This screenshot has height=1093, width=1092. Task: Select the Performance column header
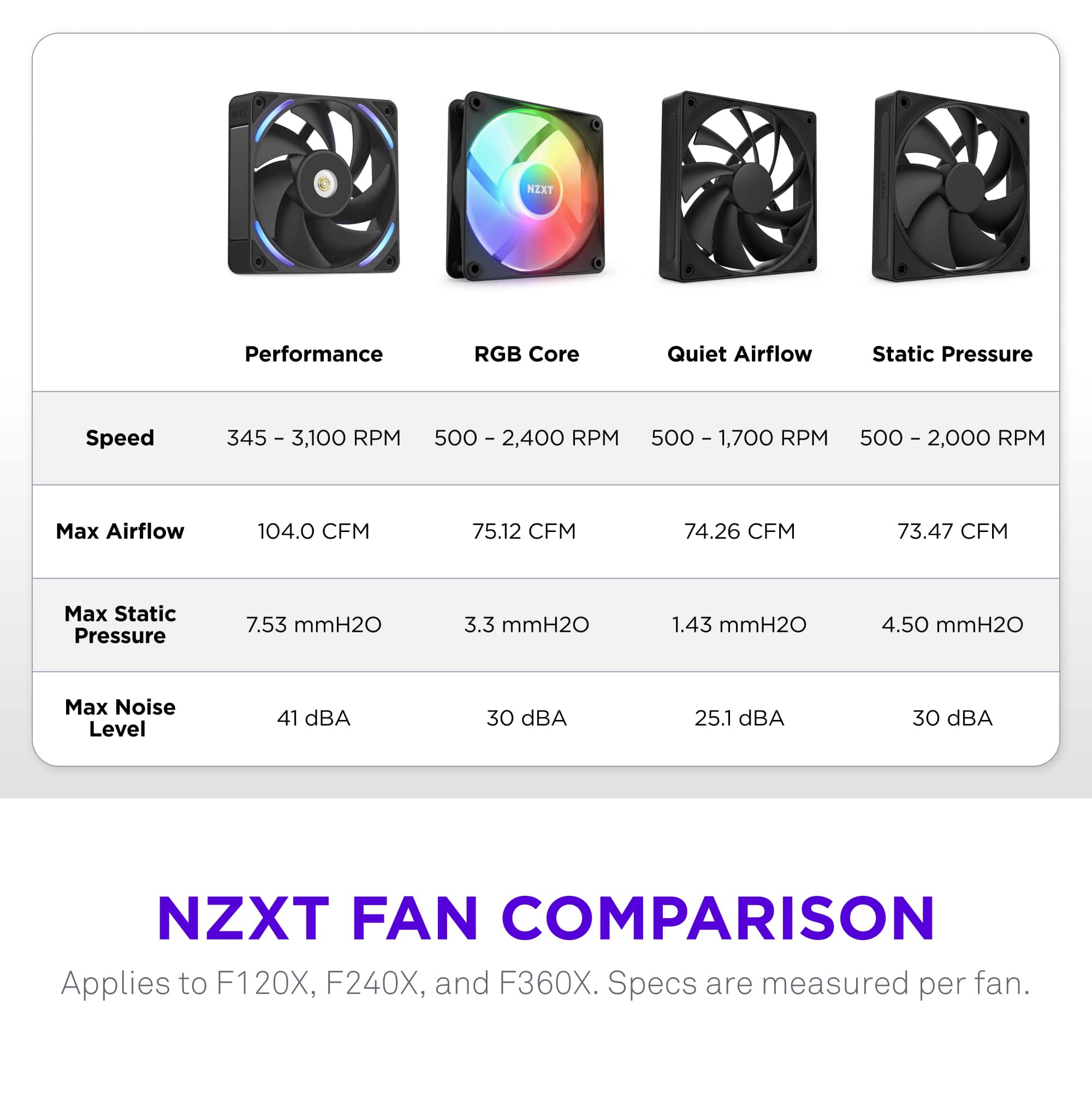[313, 354]
